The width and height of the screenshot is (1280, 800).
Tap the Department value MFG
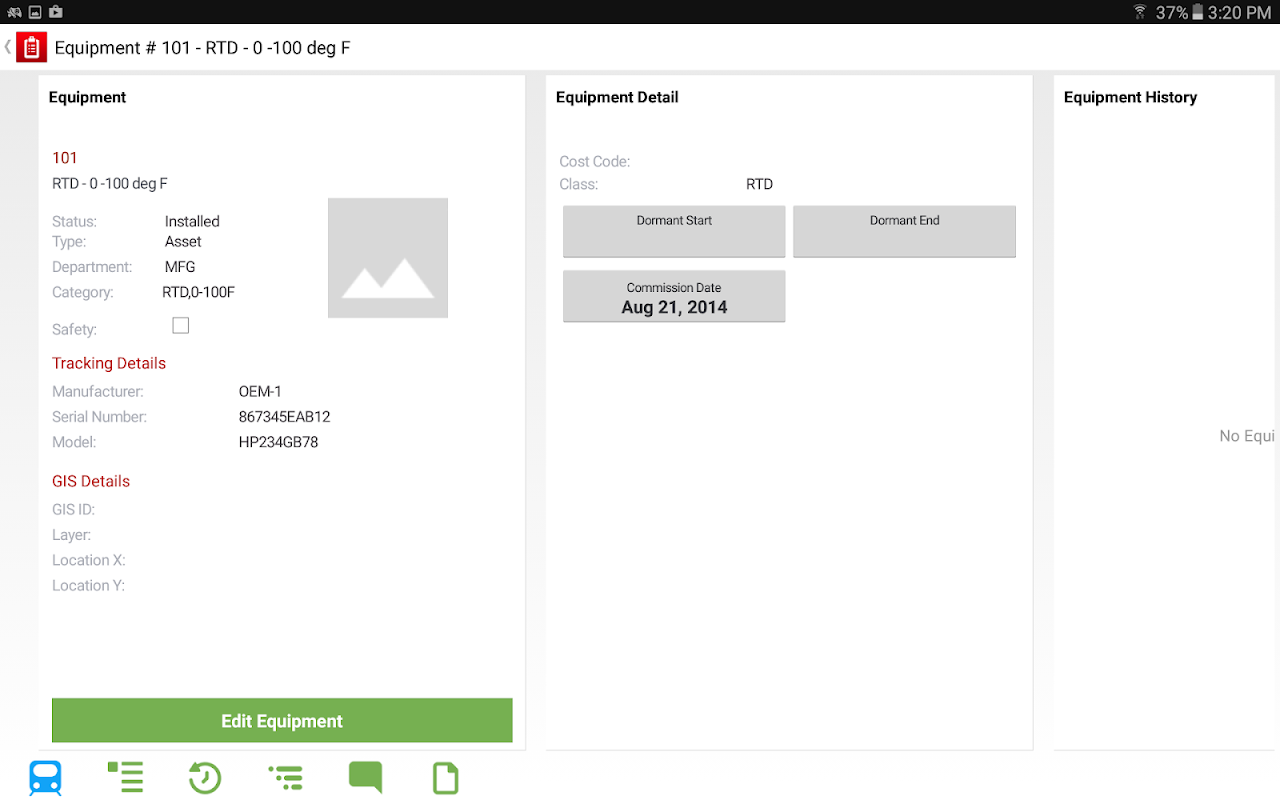point(180,267)
